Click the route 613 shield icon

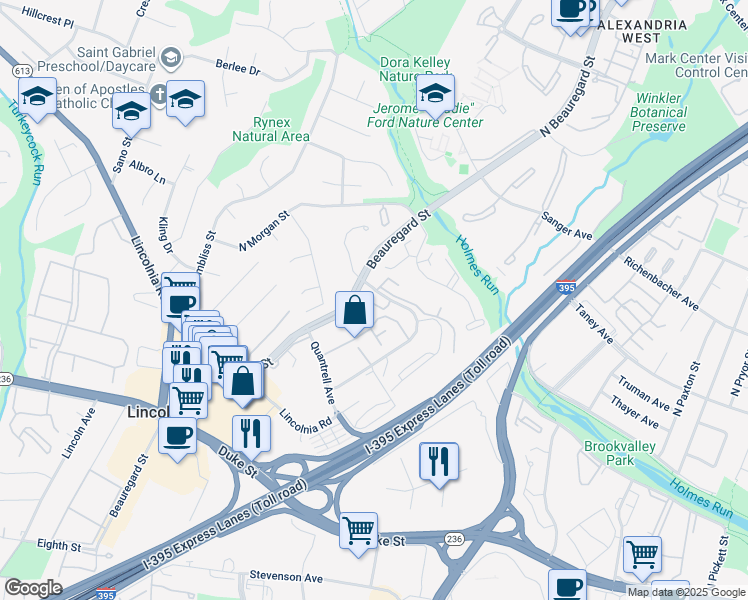(x=22, y=71)
